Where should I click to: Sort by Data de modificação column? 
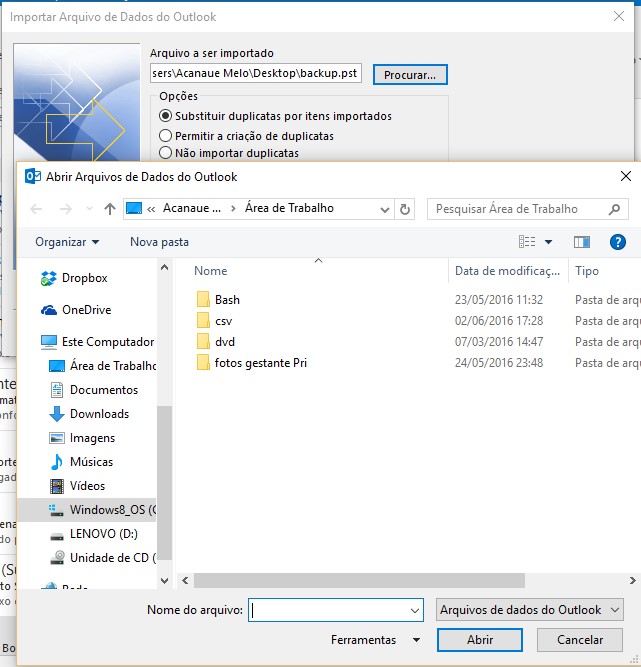(x=507, y=271)
